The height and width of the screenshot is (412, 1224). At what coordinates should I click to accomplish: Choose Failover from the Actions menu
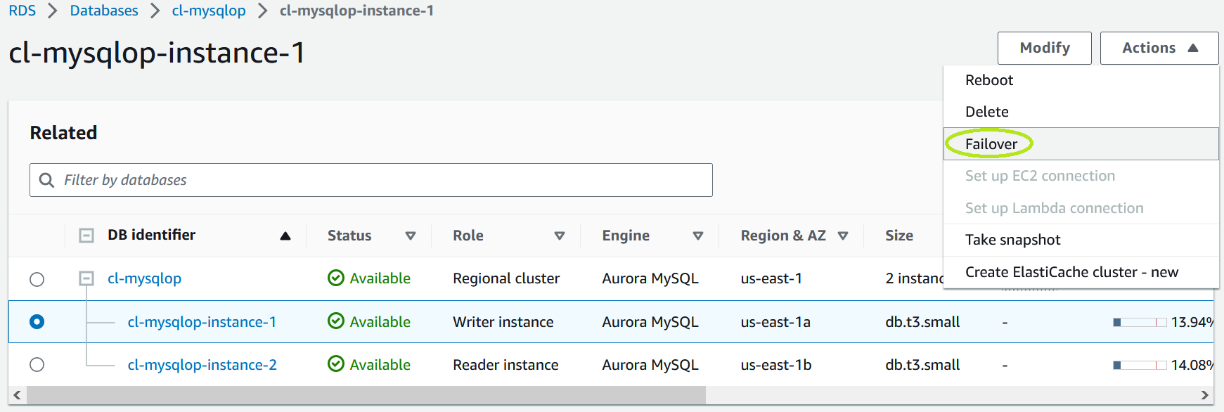[991, 144]
